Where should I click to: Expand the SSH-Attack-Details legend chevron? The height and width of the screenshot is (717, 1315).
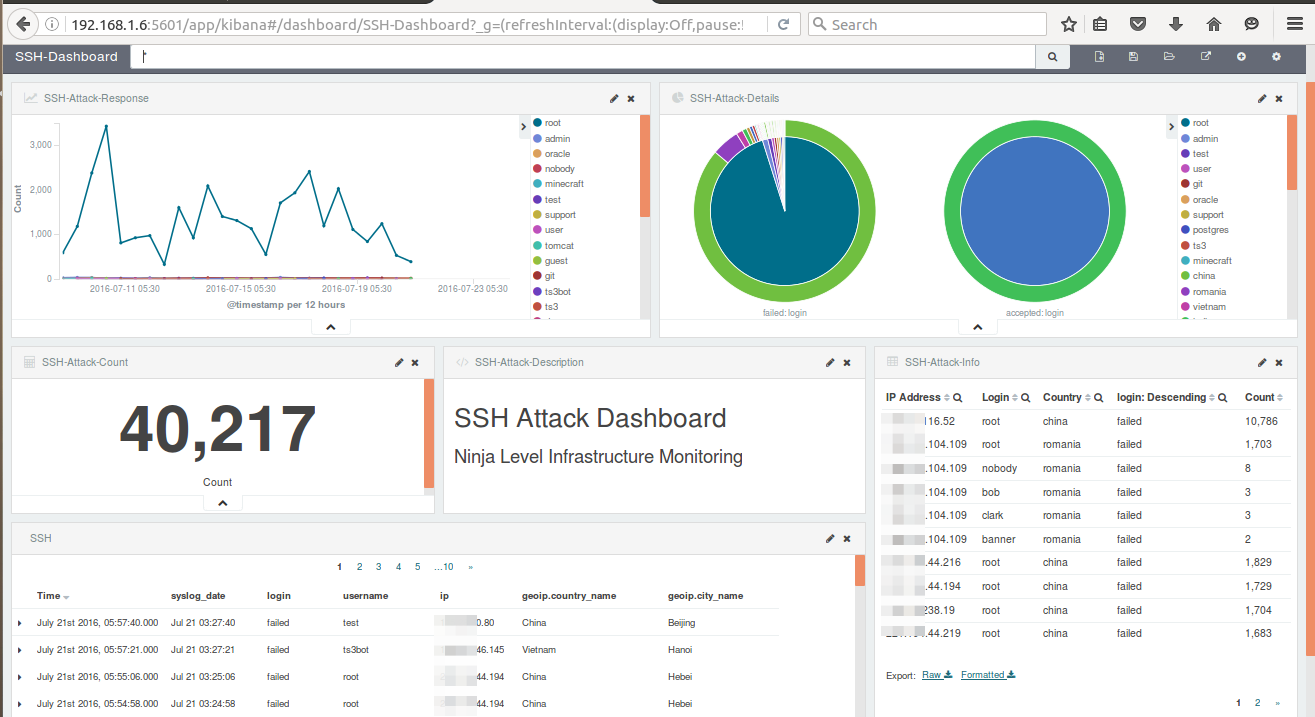tap(1171, 127)
